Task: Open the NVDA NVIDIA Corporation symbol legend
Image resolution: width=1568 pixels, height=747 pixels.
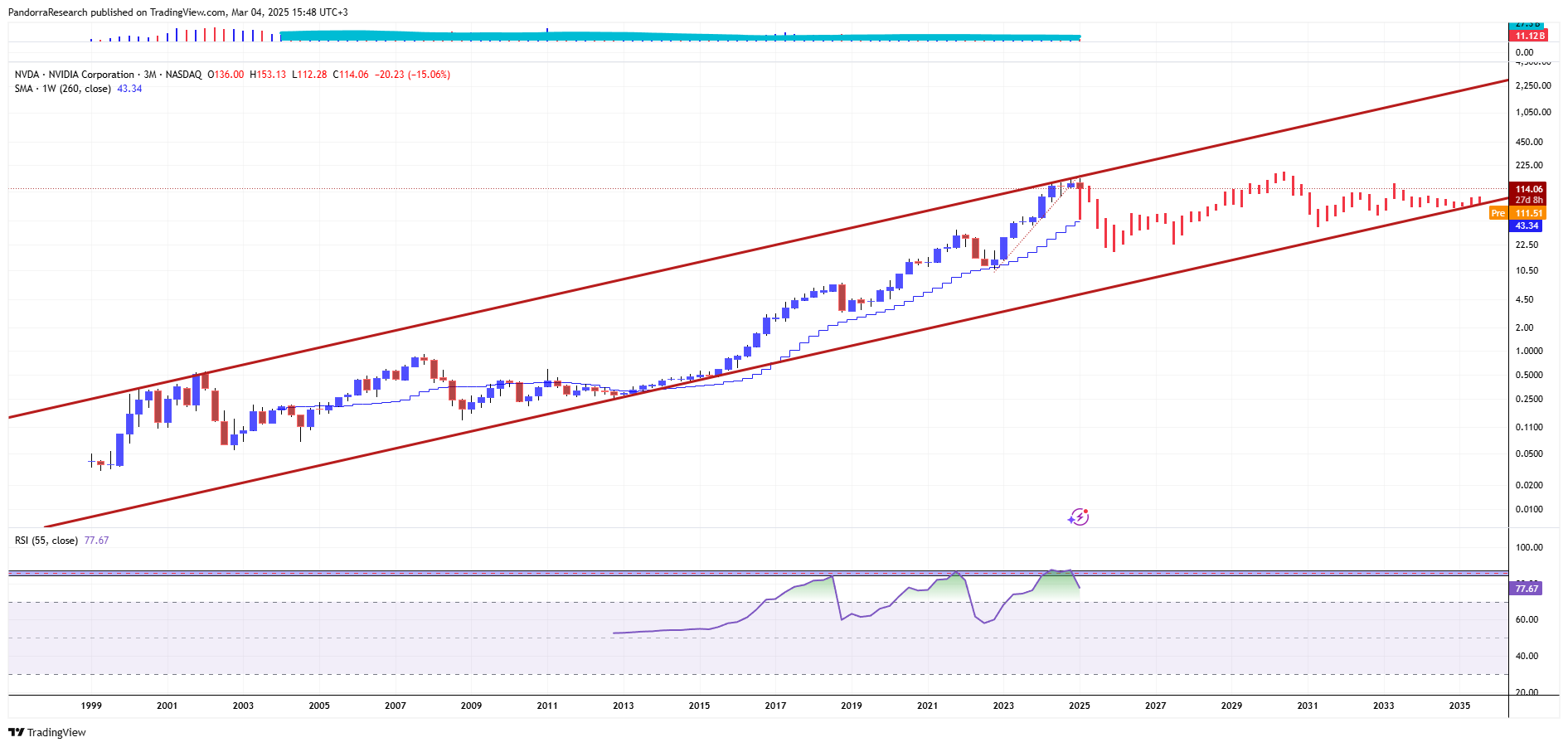Action: point(108,75)
